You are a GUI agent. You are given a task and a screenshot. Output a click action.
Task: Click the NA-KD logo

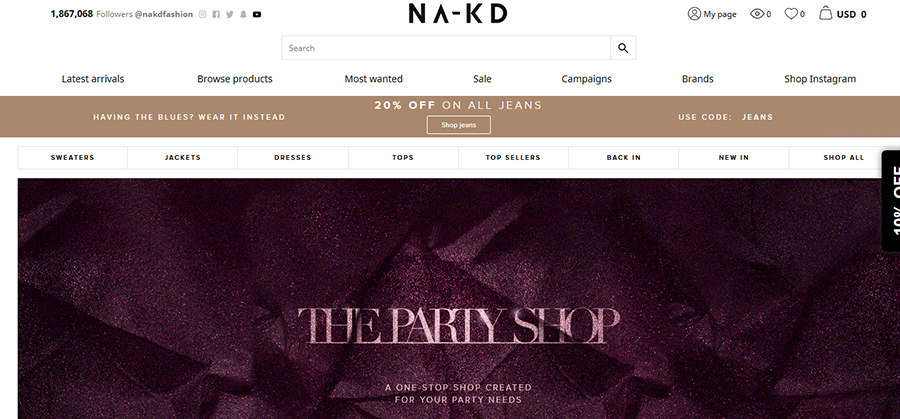click(x=457, y=13)
